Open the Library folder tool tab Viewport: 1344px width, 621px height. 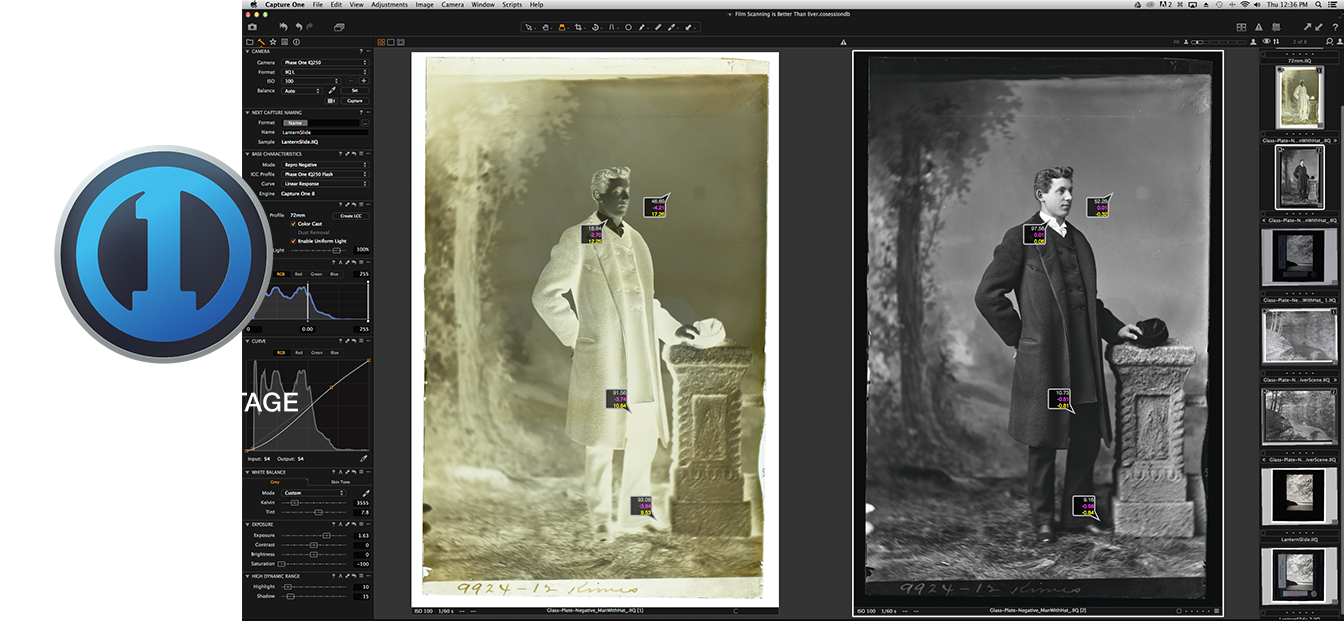click(x=250, y=42)
